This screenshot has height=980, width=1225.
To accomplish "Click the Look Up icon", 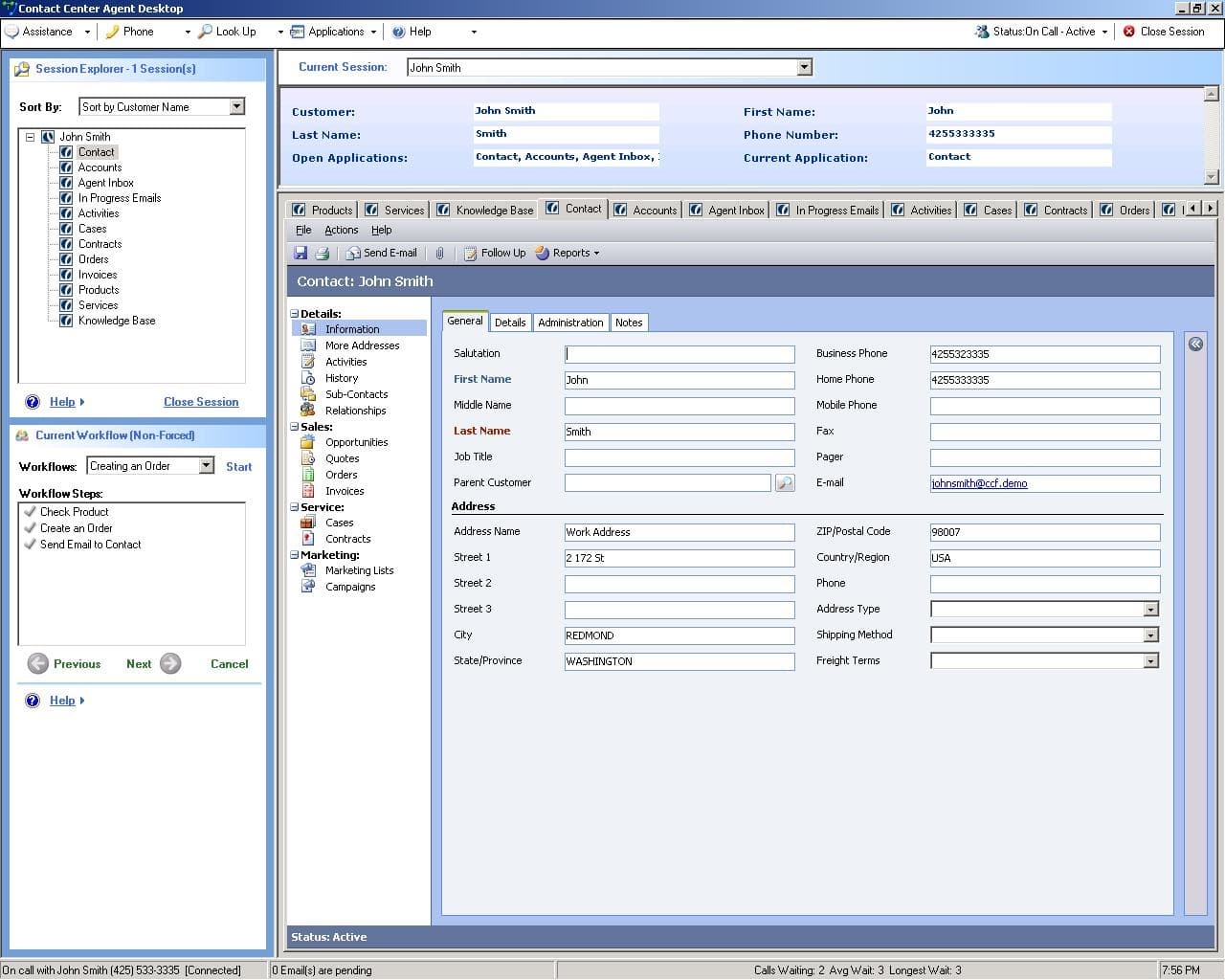I will (205, 31).
